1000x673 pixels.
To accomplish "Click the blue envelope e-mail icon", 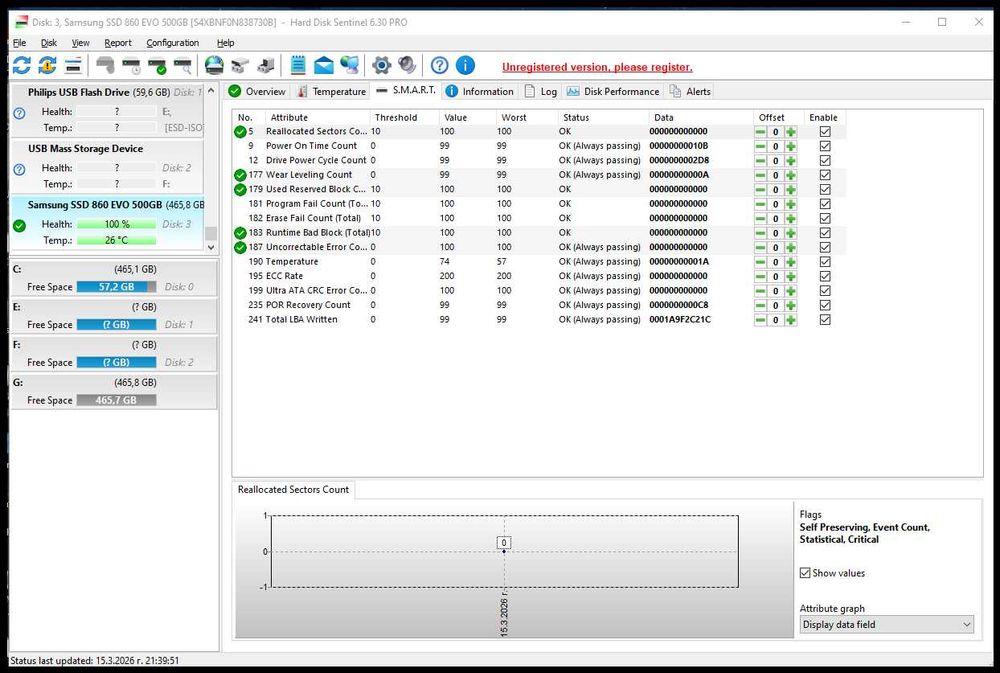I will tap(324, 66).
